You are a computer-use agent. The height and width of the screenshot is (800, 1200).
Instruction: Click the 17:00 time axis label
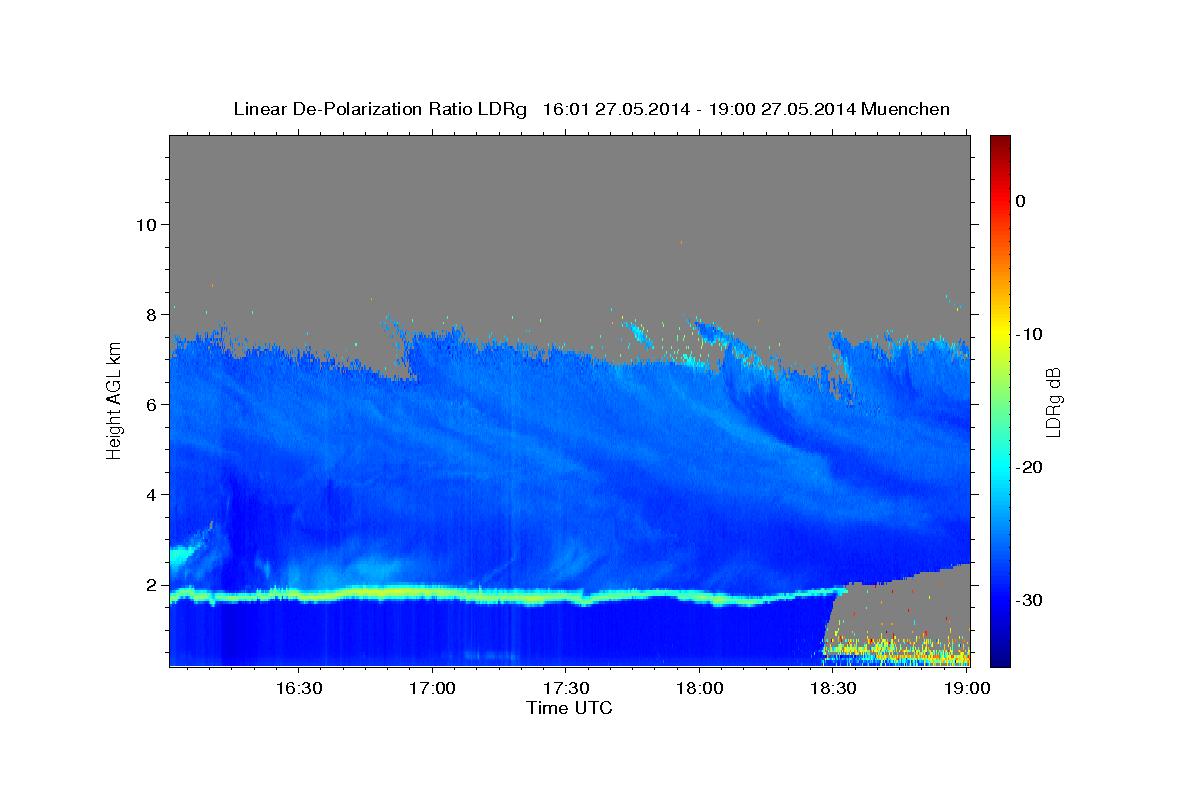pos(432,688)
